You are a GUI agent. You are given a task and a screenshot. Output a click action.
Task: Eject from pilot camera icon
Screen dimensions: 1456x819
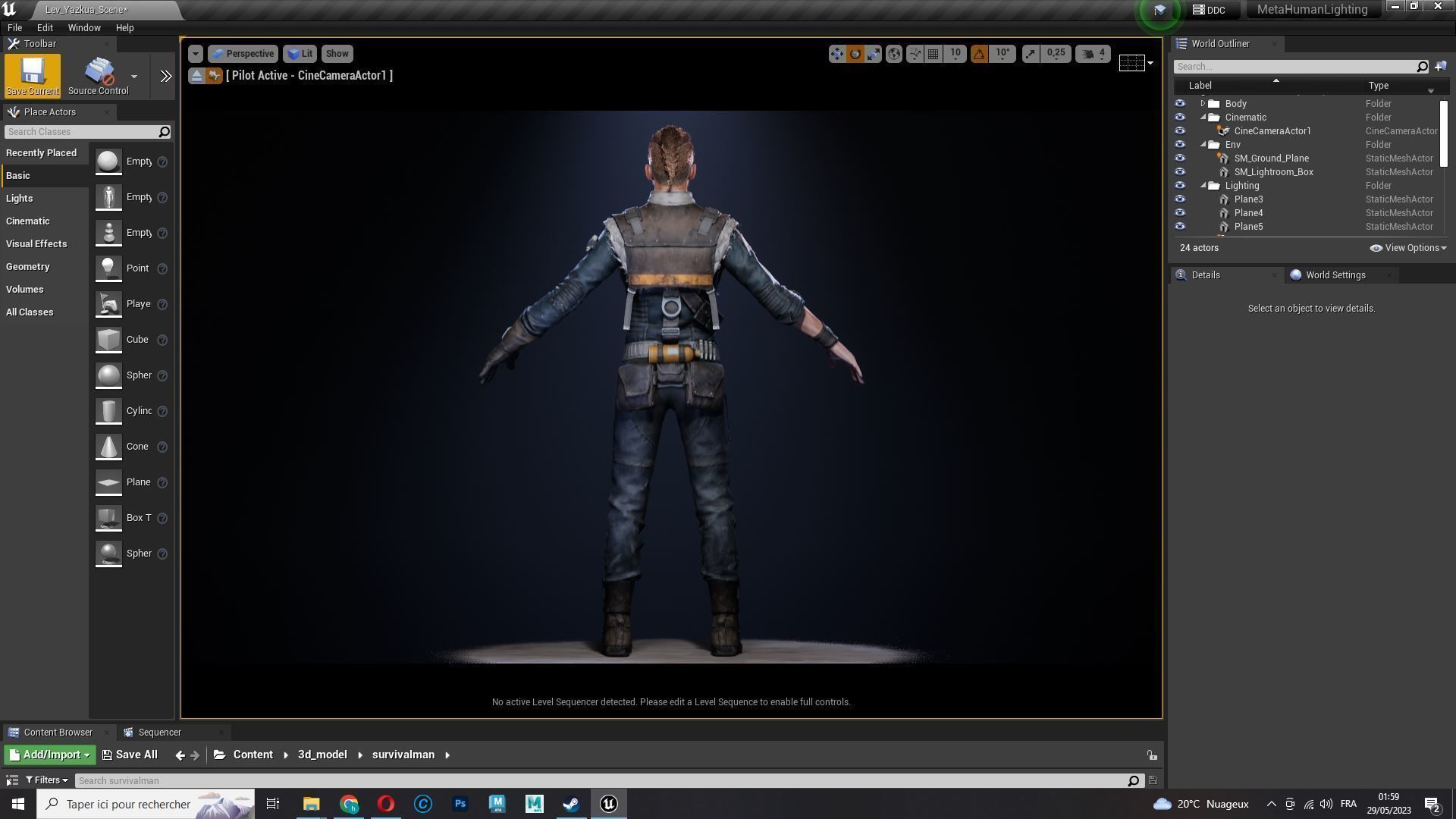click(x=196, y=76)
